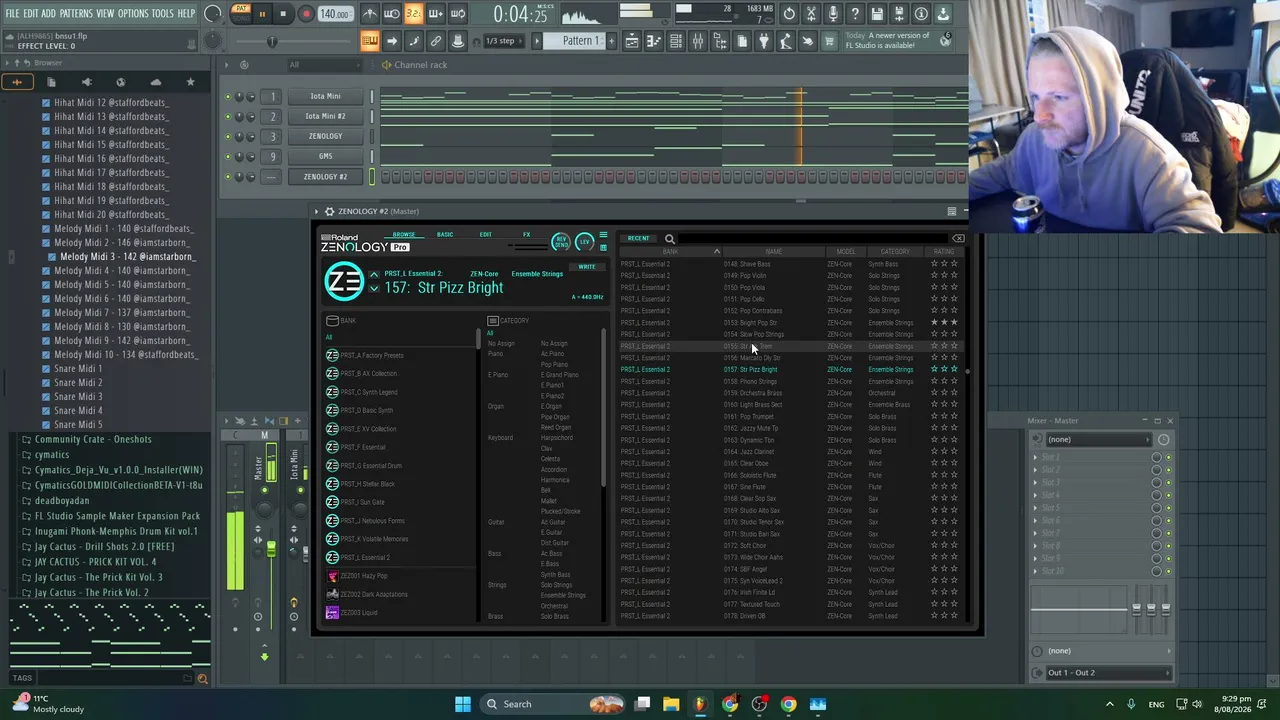Click the Zenology plugin gear icon
The image size is (1280, 720).
click(329, 211)
